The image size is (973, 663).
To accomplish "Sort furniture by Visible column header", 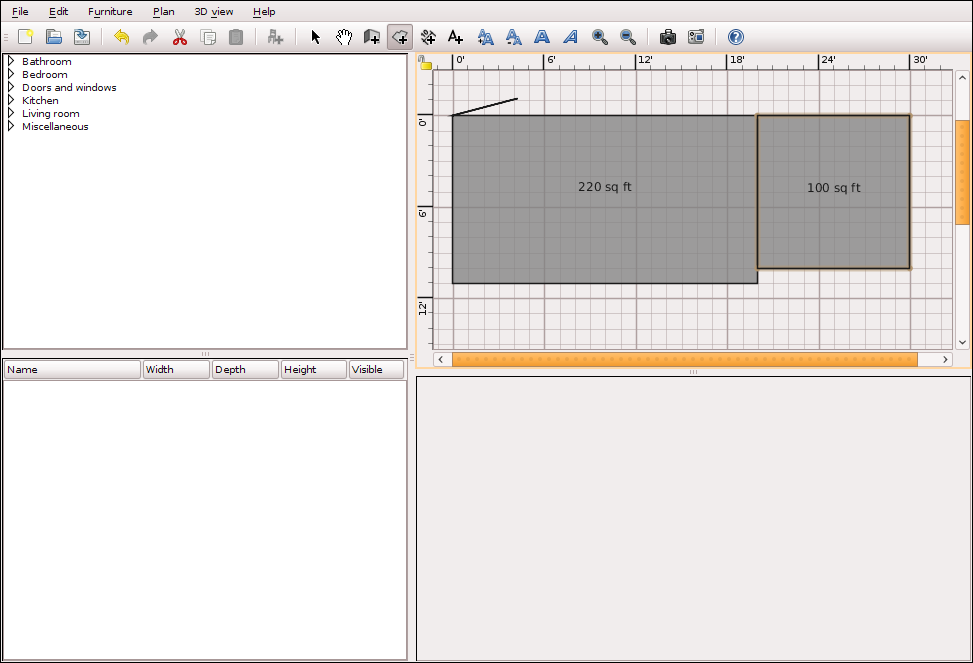I will pos(376,369).
